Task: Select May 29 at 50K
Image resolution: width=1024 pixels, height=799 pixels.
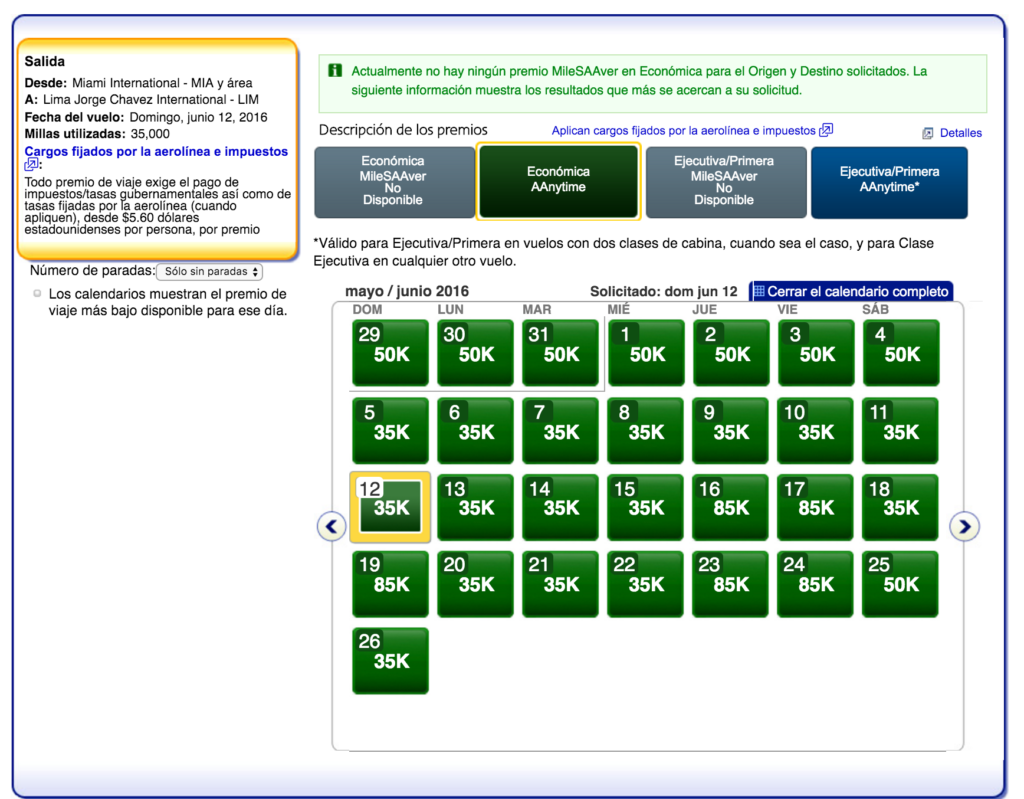Action: (x=391, y=353)
